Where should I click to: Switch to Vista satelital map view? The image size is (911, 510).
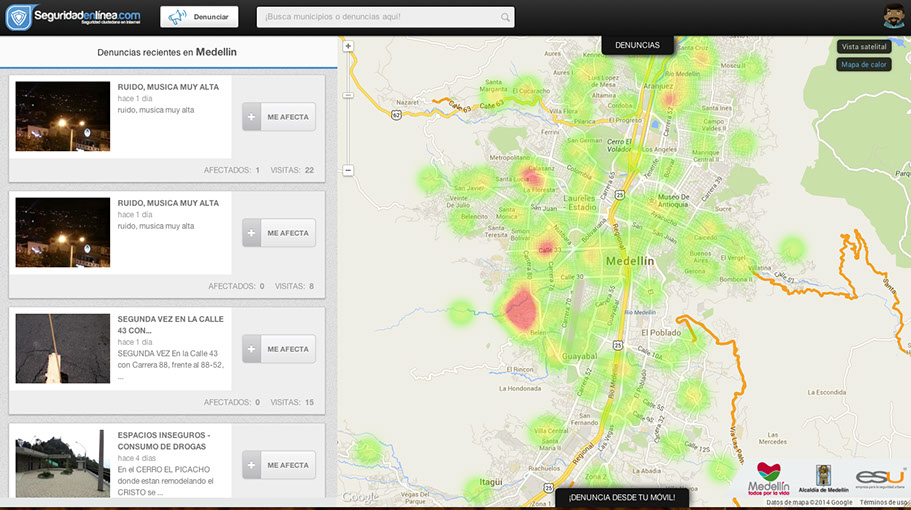coord(864,47)
